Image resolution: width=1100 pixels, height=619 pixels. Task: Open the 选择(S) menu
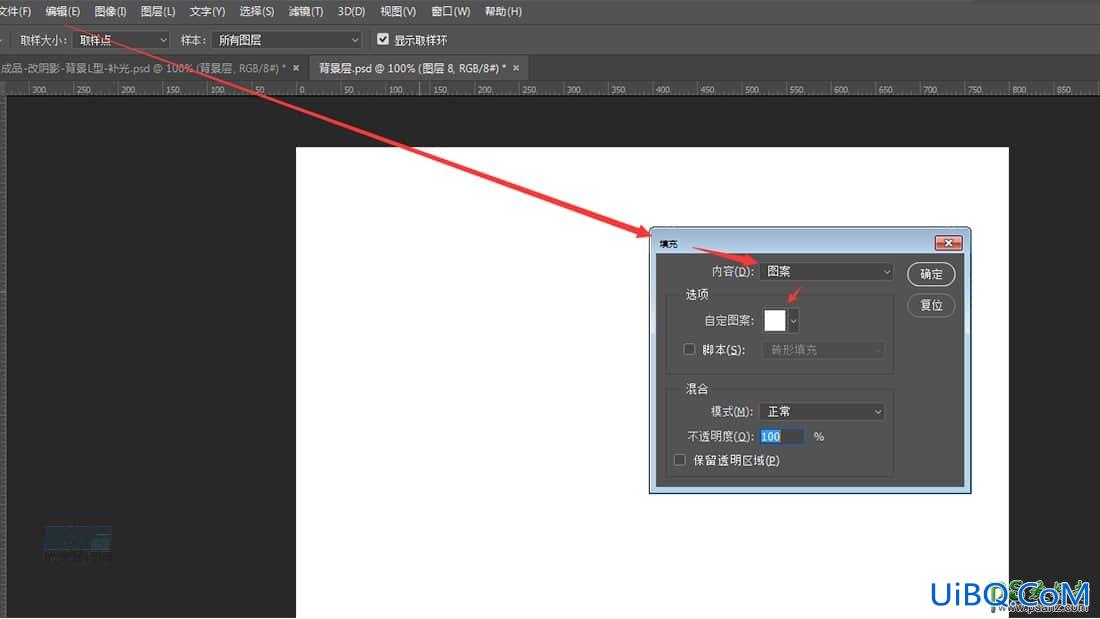[x=257, y=11]
